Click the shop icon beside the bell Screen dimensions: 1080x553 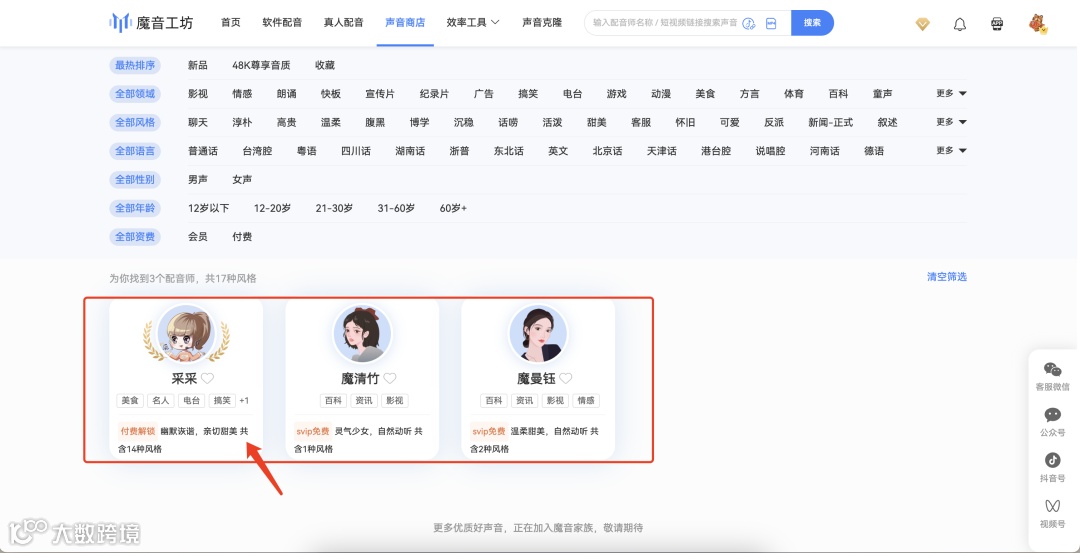point(997,24)
